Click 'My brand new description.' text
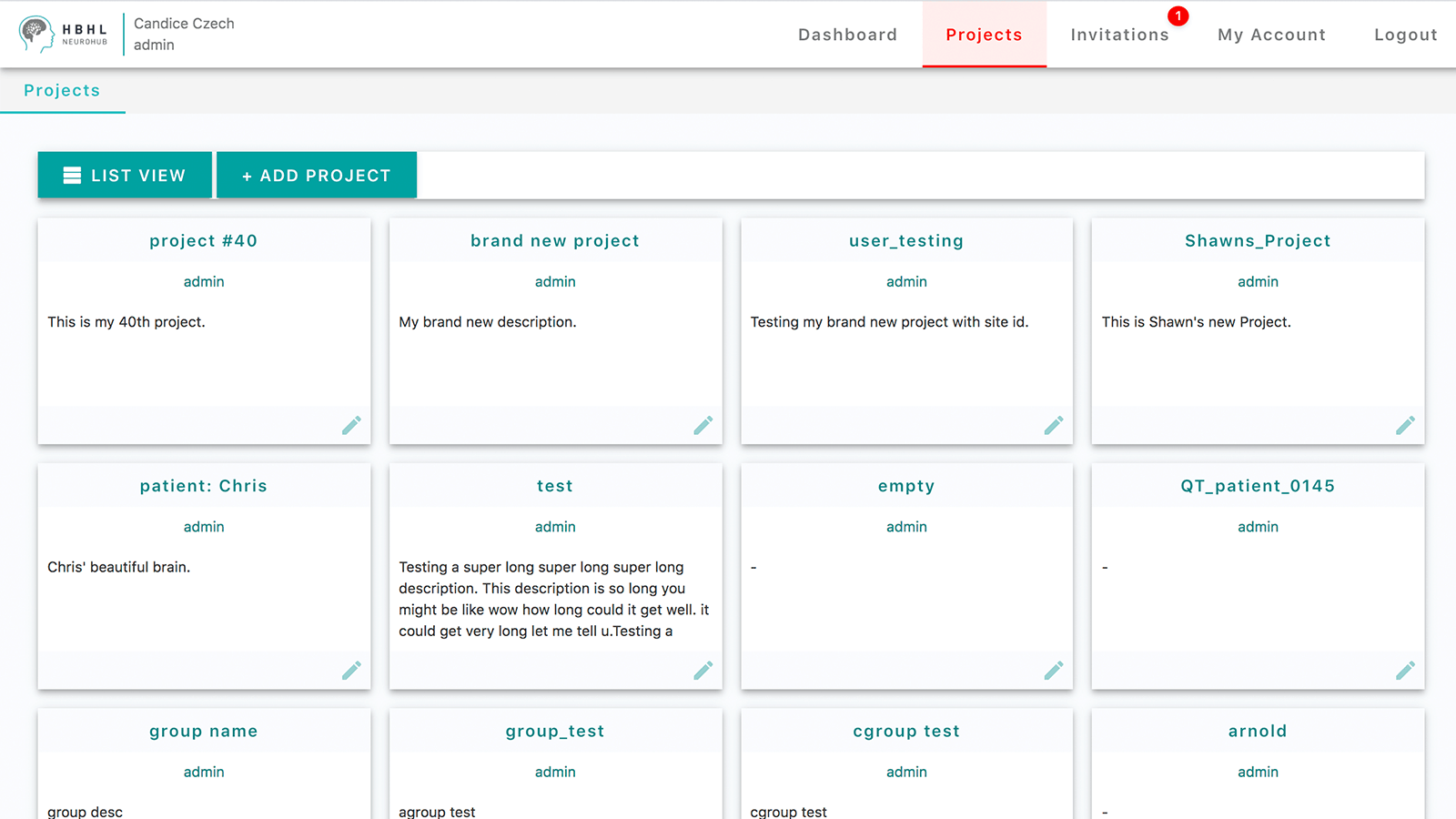The width and height of the screenshot is (1456, 819). pos(488,321)
